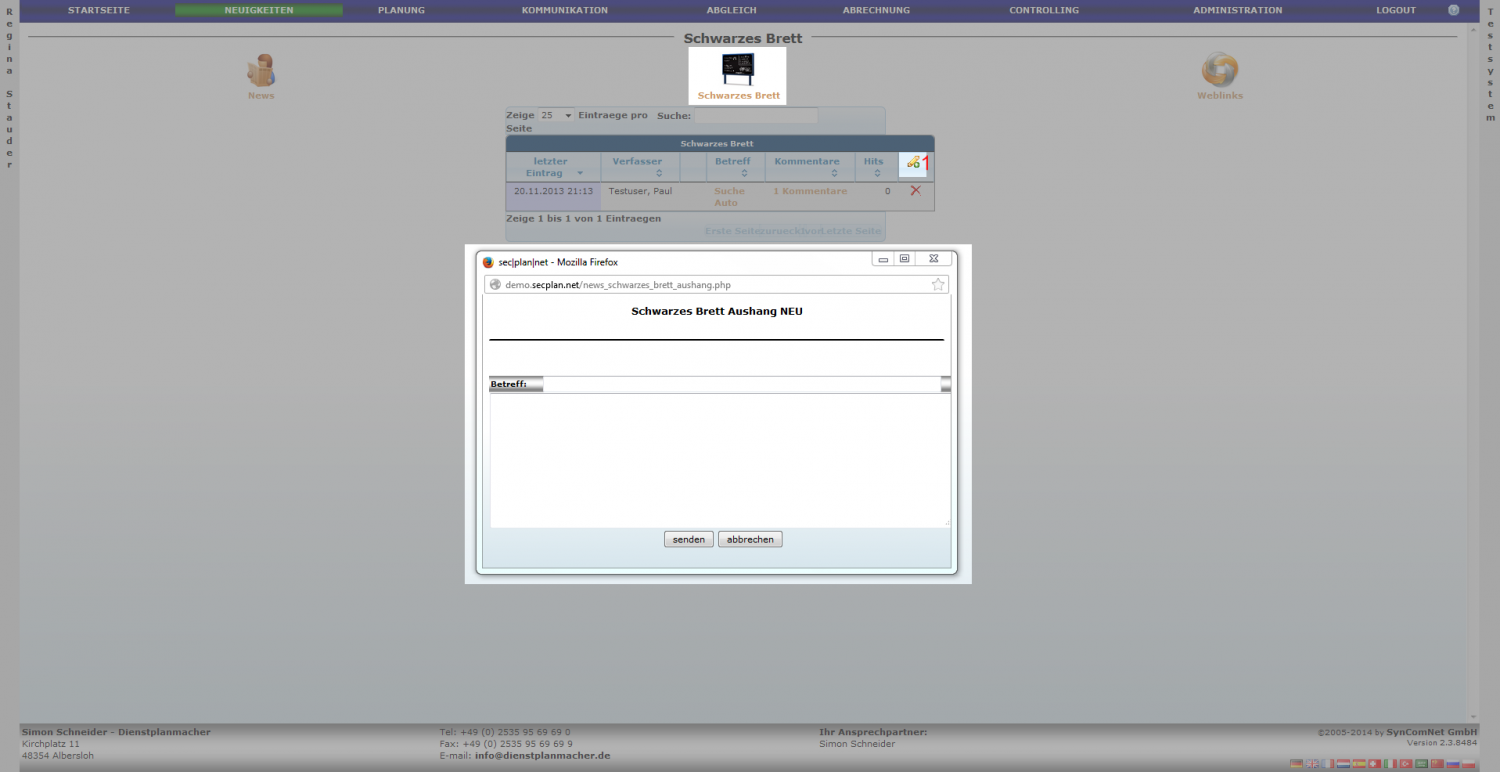Click the popup URL address bar
This screenshot has width=1500, height=772.
pos(716,285)
